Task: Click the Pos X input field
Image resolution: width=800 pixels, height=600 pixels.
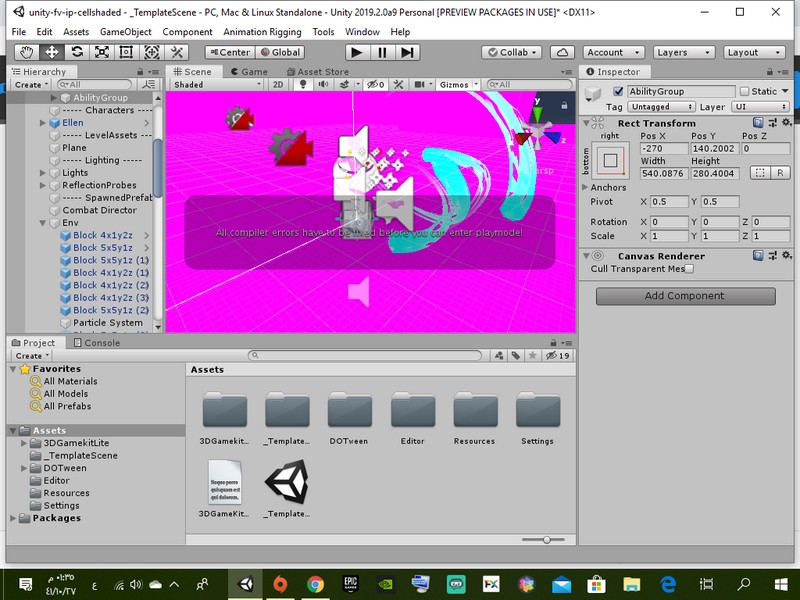Action: (664, 148)
